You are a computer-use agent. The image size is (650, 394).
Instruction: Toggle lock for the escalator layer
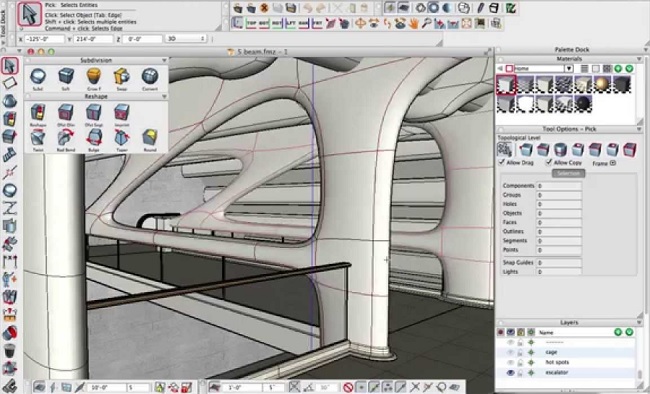click(x=521, y=372)
